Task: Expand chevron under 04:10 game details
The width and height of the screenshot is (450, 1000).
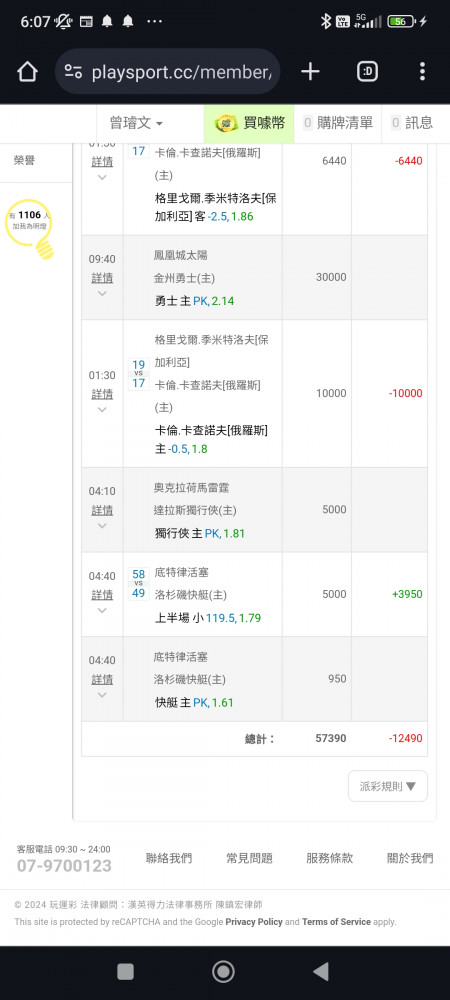Action: click(102, 526)
